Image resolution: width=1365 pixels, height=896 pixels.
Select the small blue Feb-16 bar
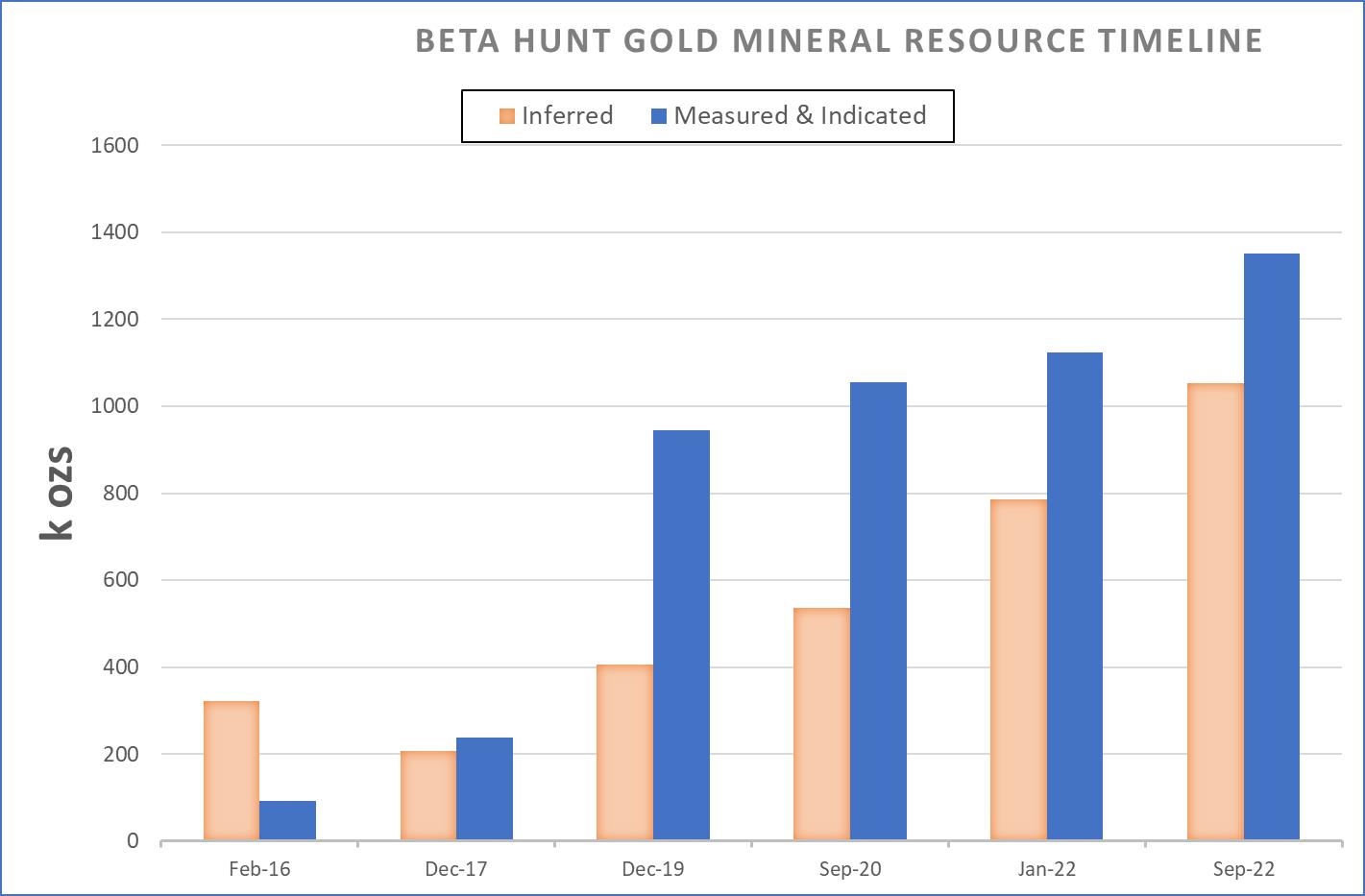click(286, 819)
